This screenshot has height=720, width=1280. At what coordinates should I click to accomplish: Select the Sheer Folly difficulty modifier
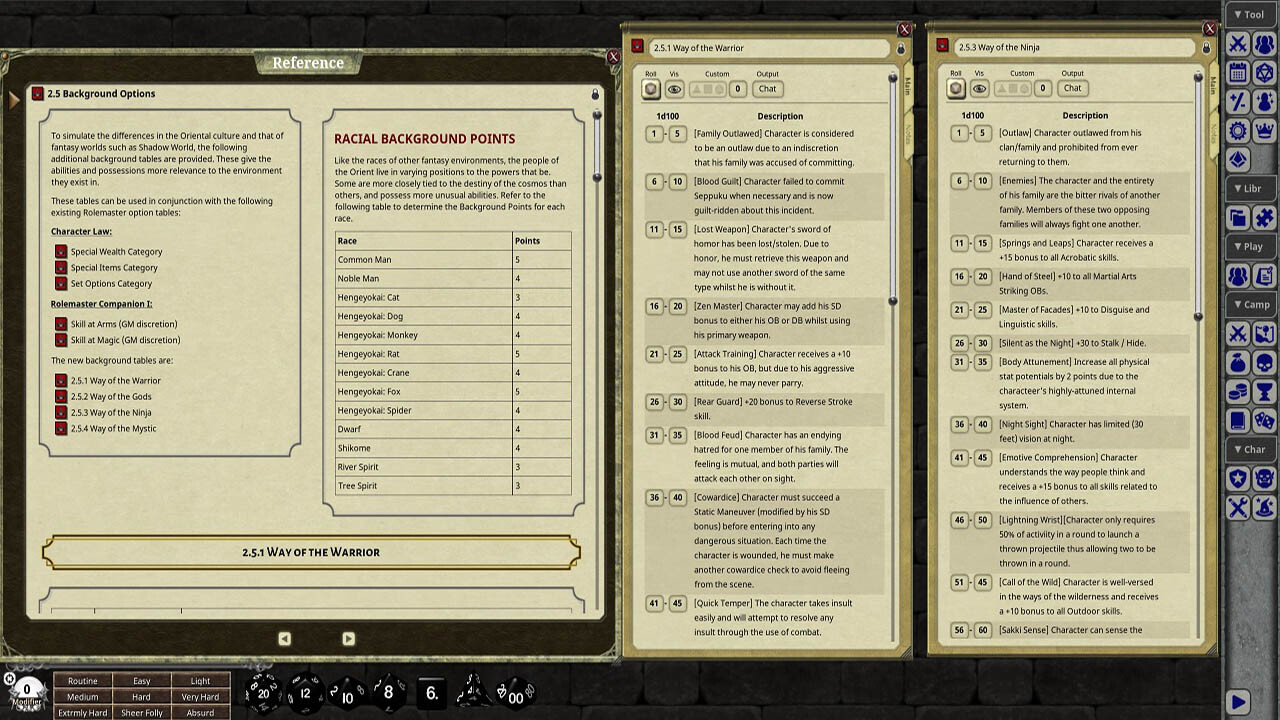coord(142,713)
